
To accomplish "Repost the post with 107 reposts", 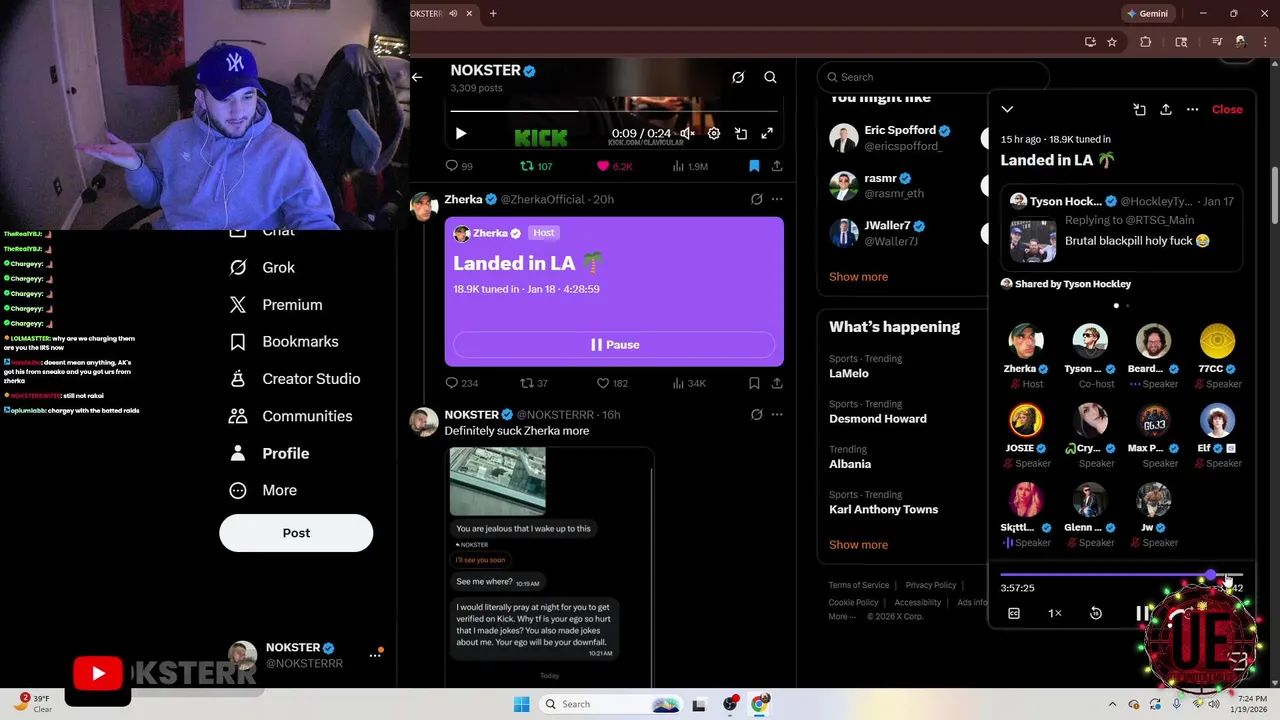I will coord(536,166).
